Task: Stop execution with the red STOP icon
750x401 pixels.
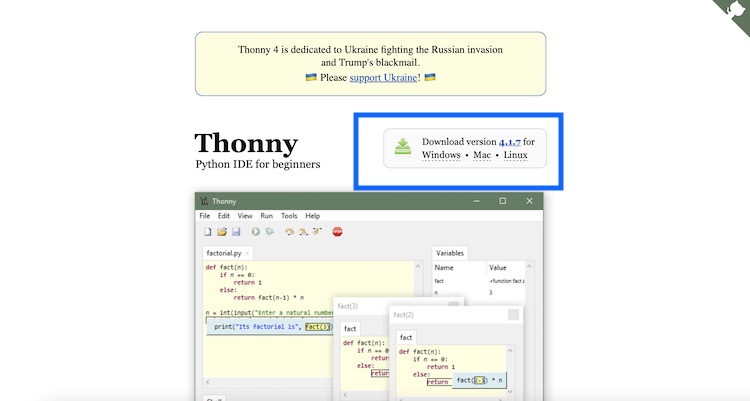Action: pos(337,232)
